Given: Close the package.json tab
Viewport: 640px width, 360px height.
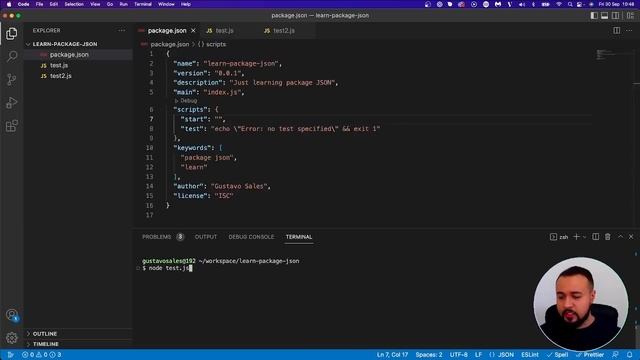Looking at the screenshot, I should 193,31.
